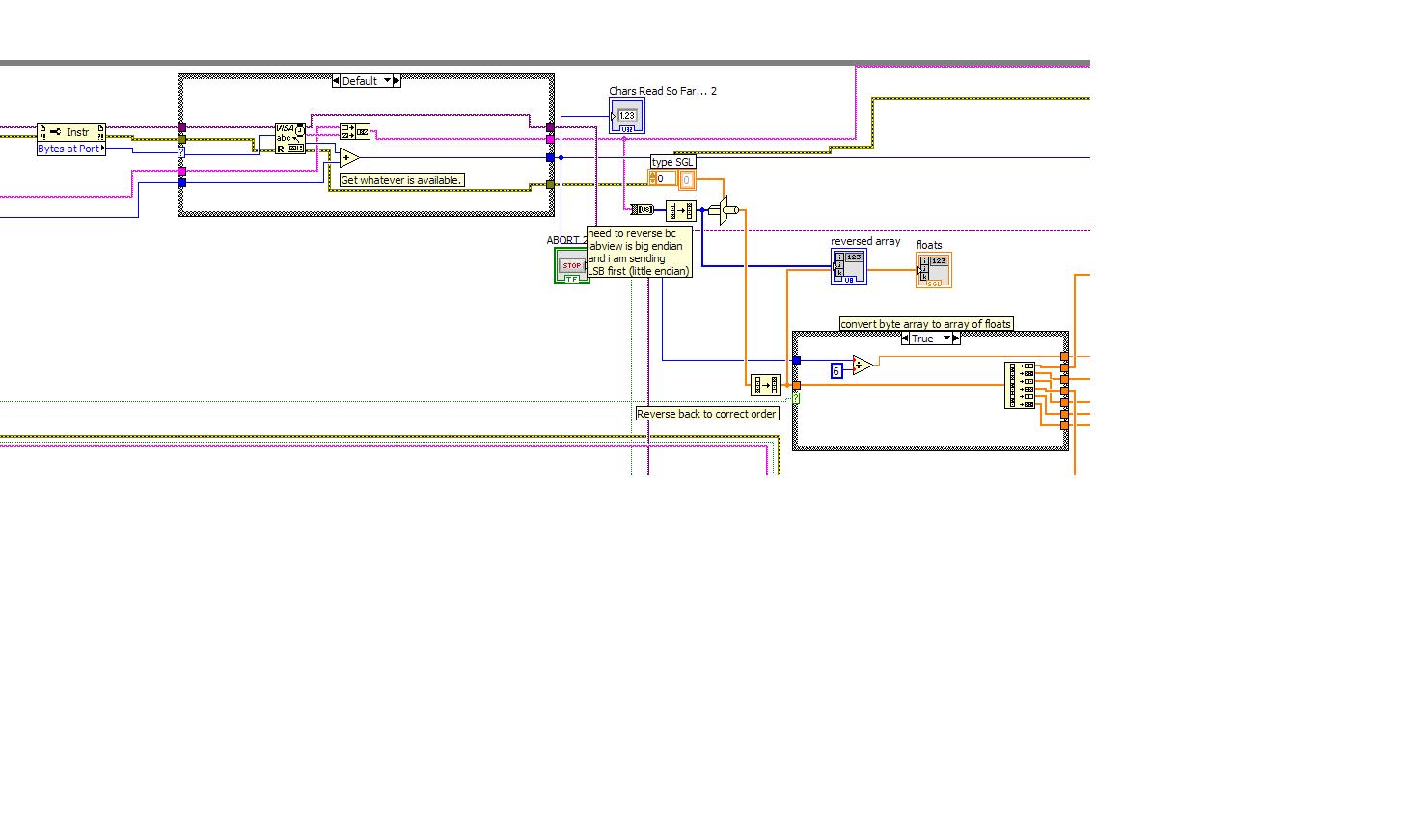Select the reversed array indicator terminal
Viewport: 1424px width, 840px height.
pyautogui.click(x=849, y=266)
